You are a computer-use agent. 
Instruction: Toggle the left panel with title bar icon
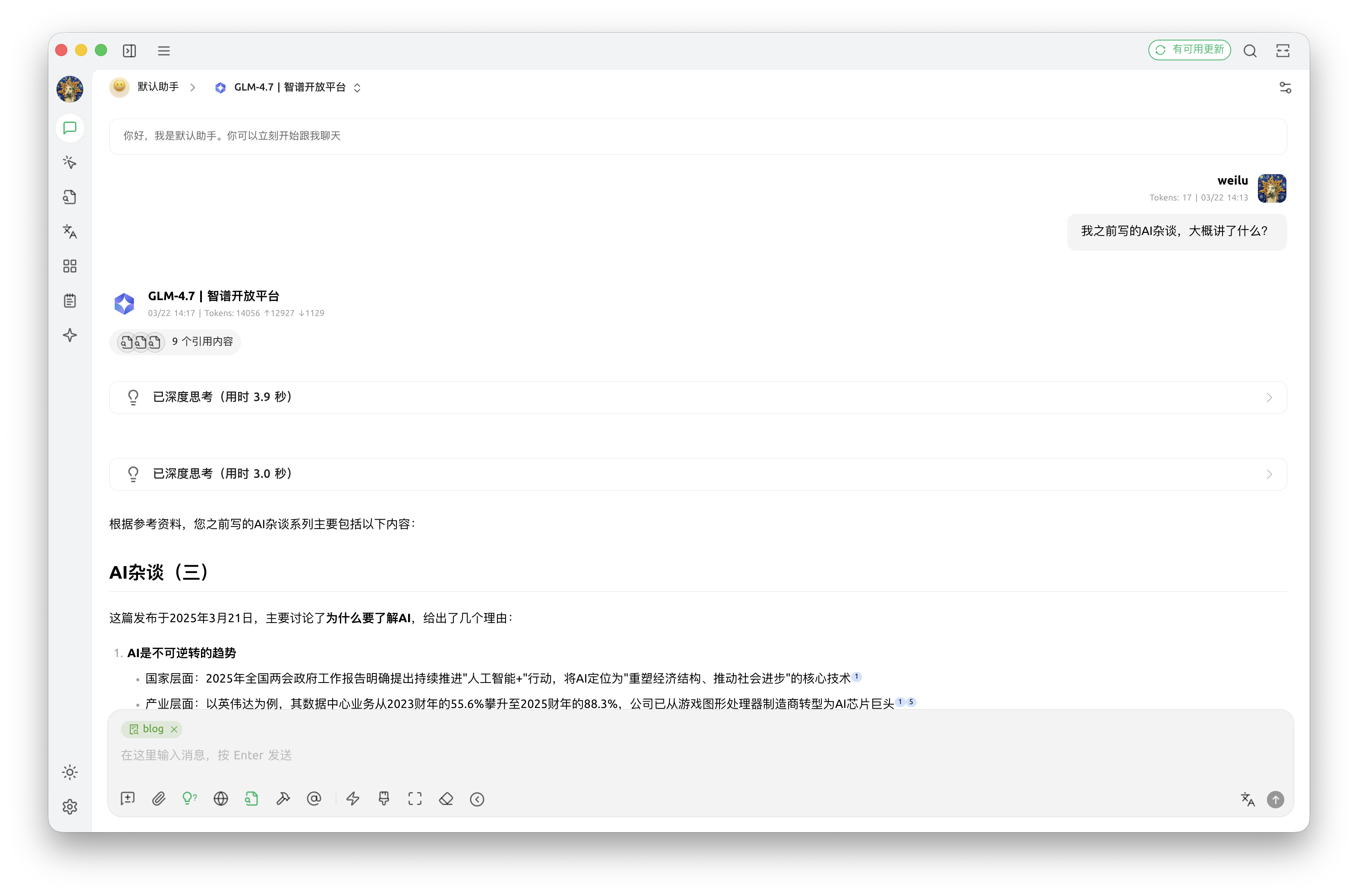(x=130, y=51)
